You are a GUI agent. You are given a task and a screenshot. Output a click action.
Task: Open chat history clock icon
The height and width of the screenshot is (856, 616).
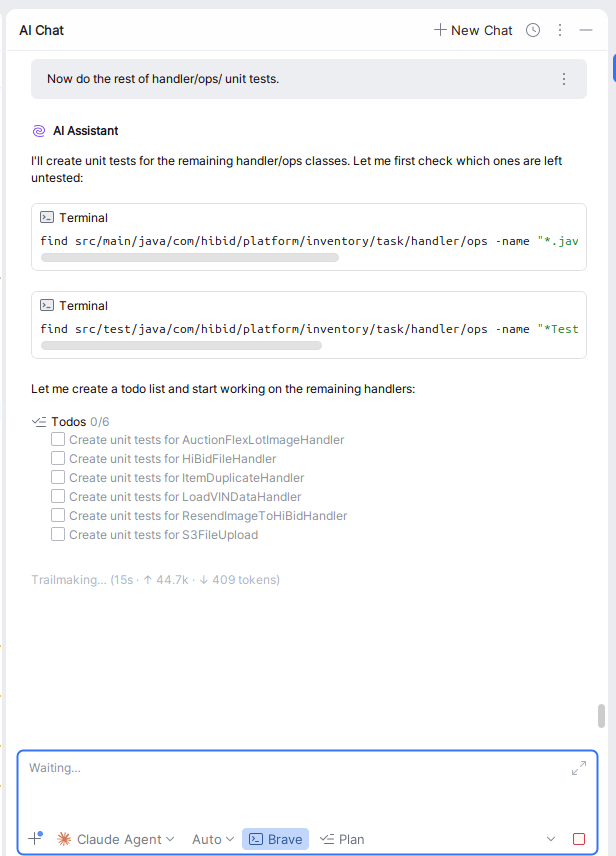coord(533,30)
